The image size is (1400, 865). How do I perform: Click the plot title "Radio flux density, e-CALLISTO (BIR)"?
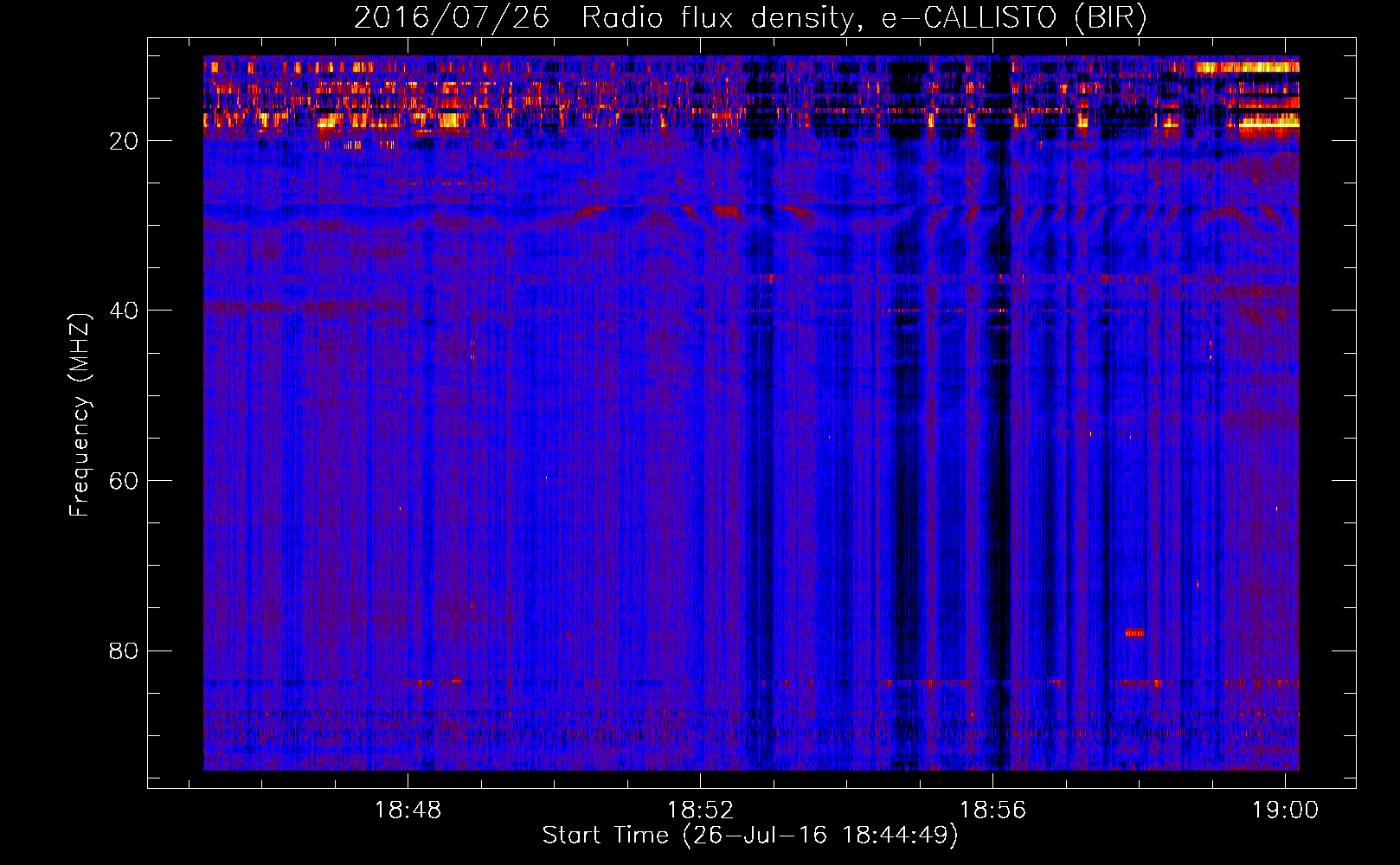864,18
